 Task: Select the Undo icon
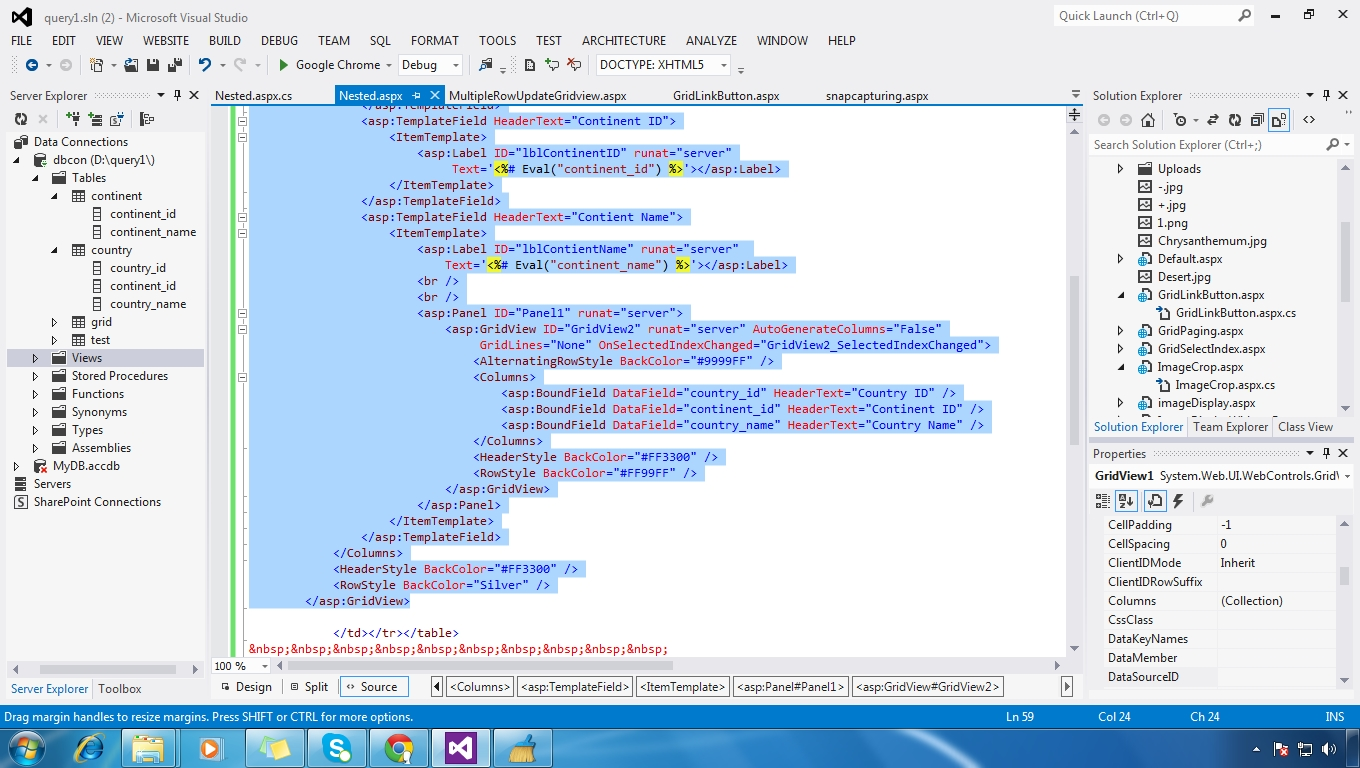[x=205, y=64]
